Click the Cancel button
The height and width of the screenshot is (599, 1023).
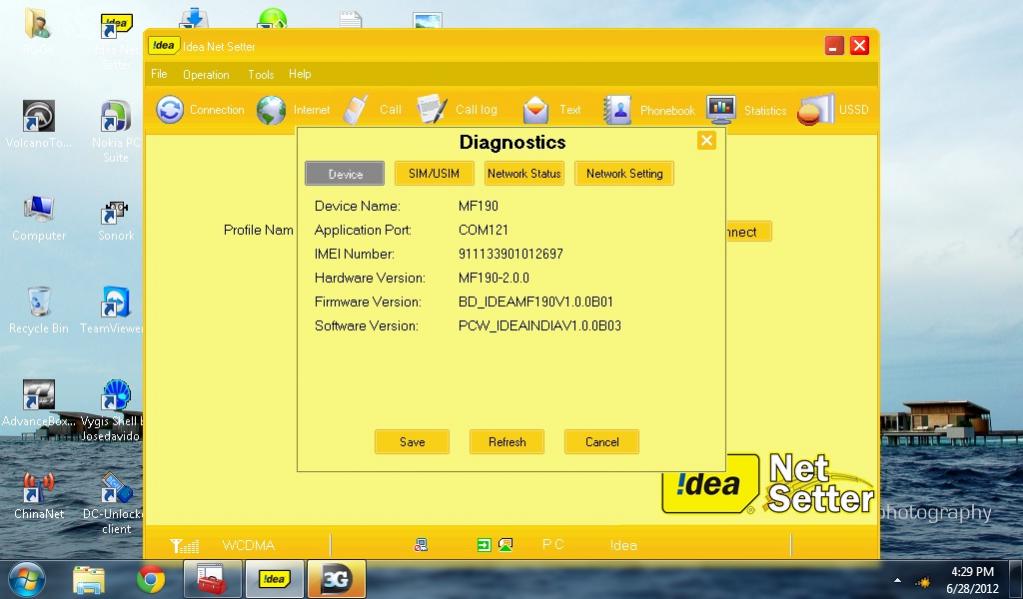pyautogui.click(x=601, y=442)
